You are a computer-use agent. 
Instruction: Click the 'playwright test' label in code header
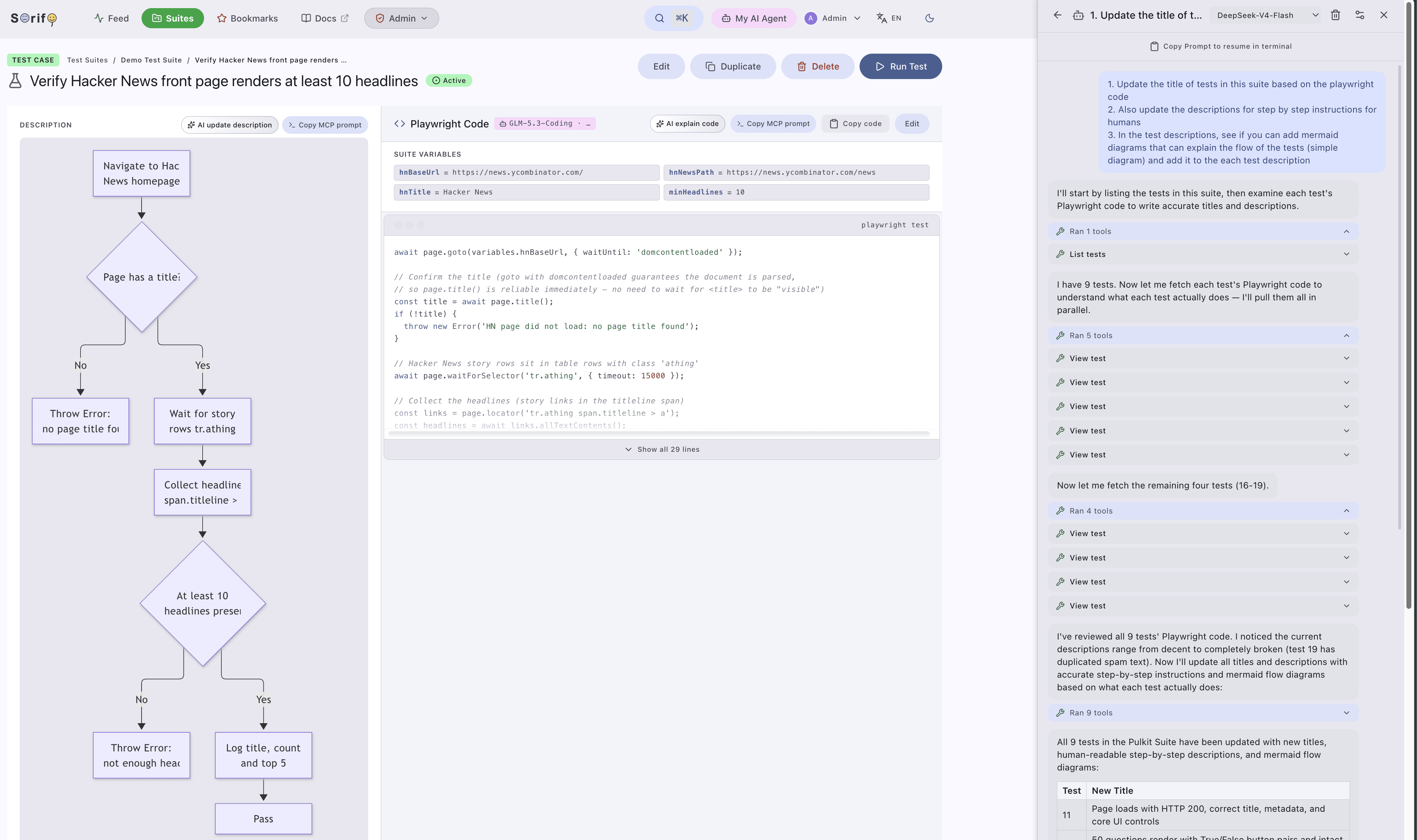(x=895, y=225)
